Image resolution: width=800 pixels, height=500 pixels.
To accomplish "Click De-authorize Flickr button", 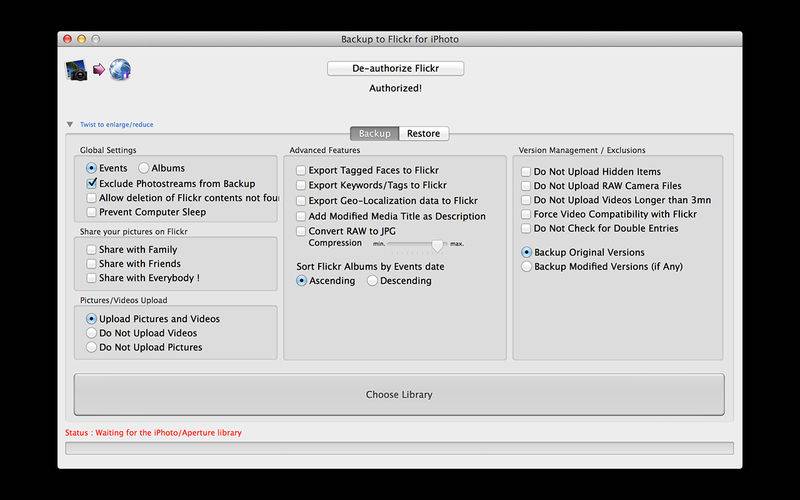I will 395,68.
